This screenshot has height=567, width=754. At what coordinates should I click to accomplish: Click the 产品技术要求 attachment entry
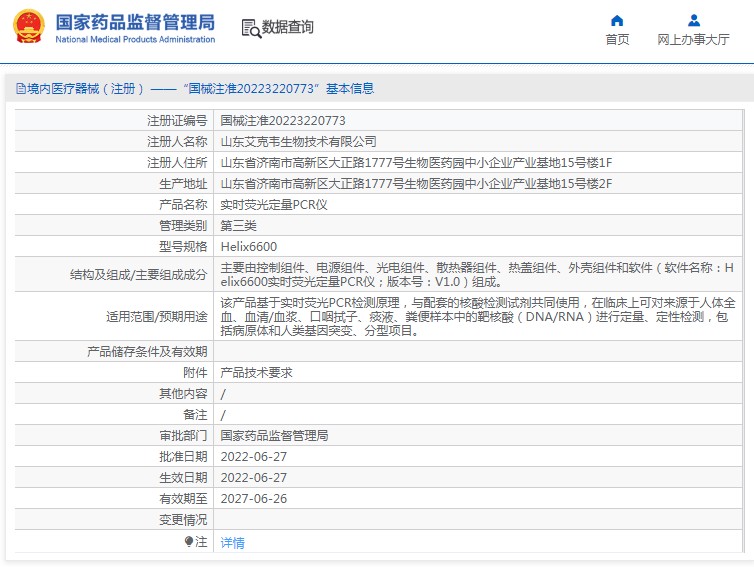[256, 373]
